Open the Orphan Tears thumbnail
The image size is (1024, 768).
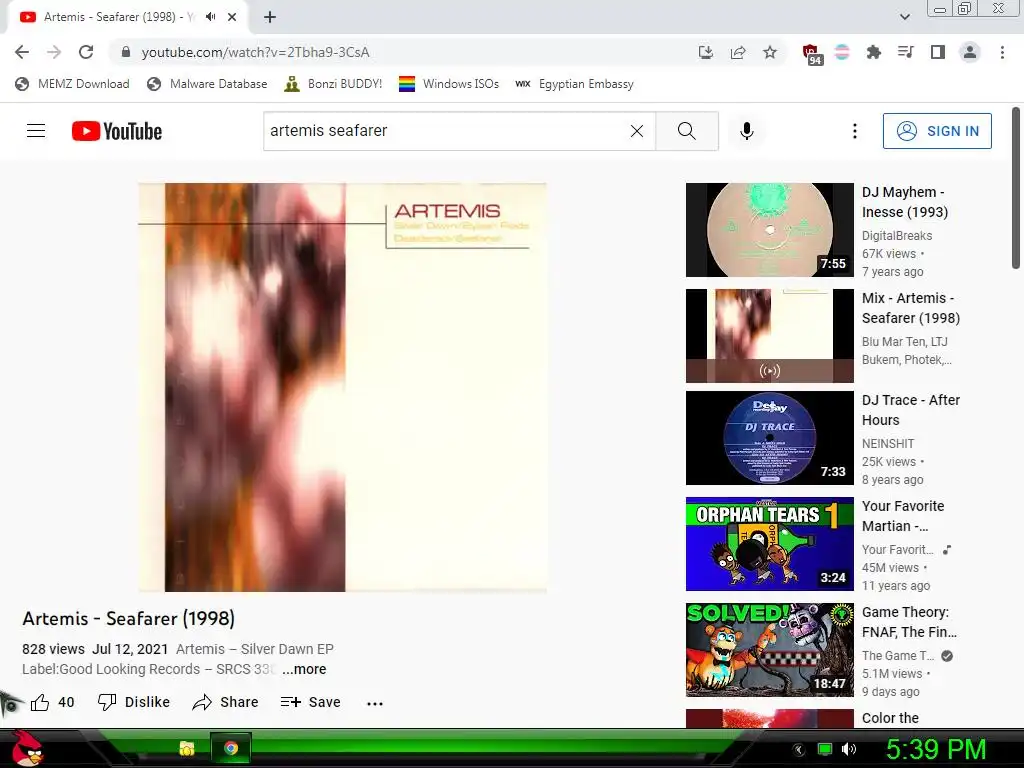click(769, 543)
